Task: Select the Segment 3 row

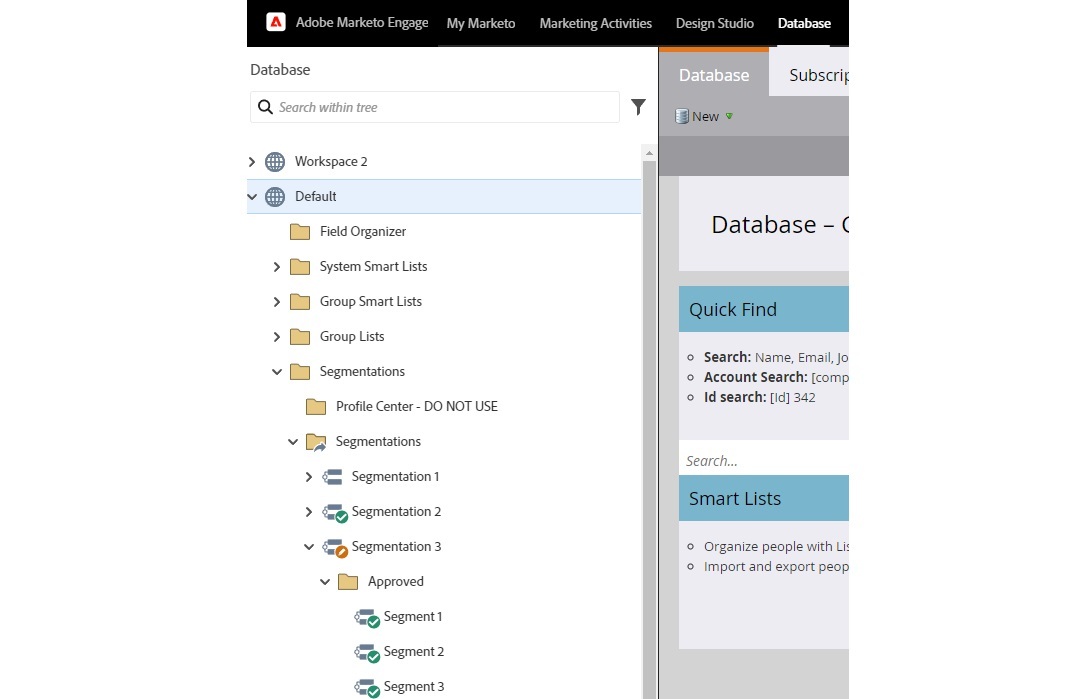Action: tap(414, 687)
